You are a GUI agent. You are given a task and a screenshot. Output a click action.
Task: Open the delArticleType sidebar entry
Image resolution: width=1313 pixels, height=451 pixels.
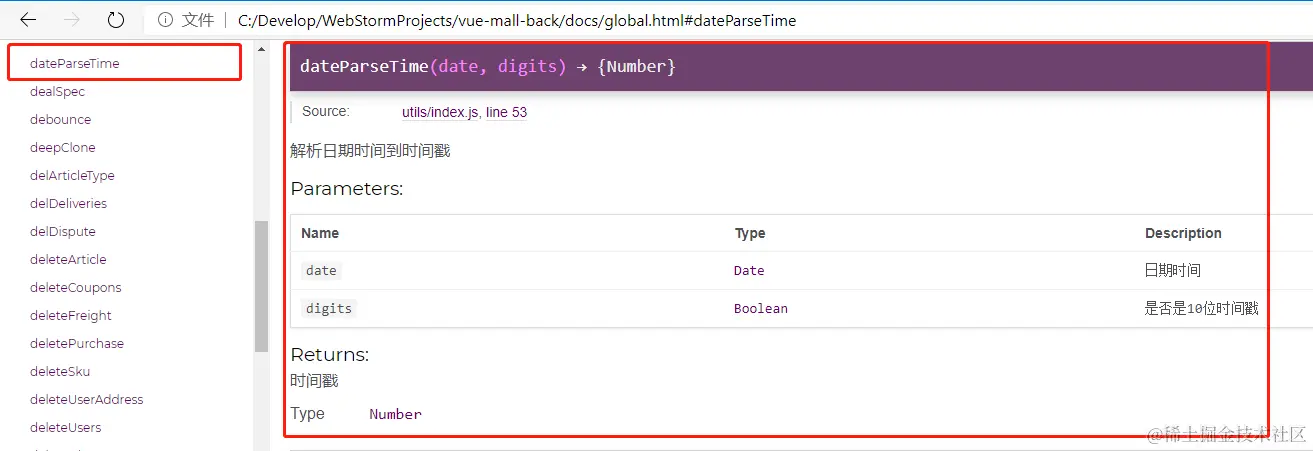72,175
